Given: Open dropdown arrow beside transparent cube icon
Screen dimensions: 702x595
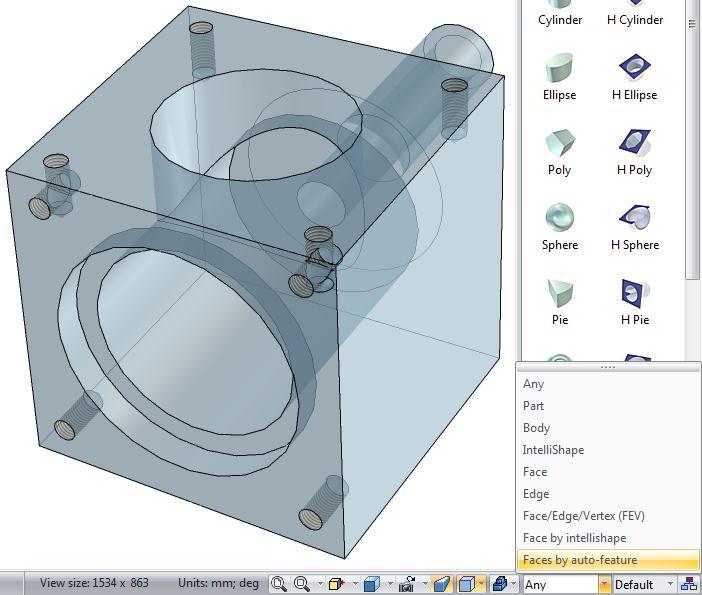Looking at the screenshot, I should click(x=482, y=584).
